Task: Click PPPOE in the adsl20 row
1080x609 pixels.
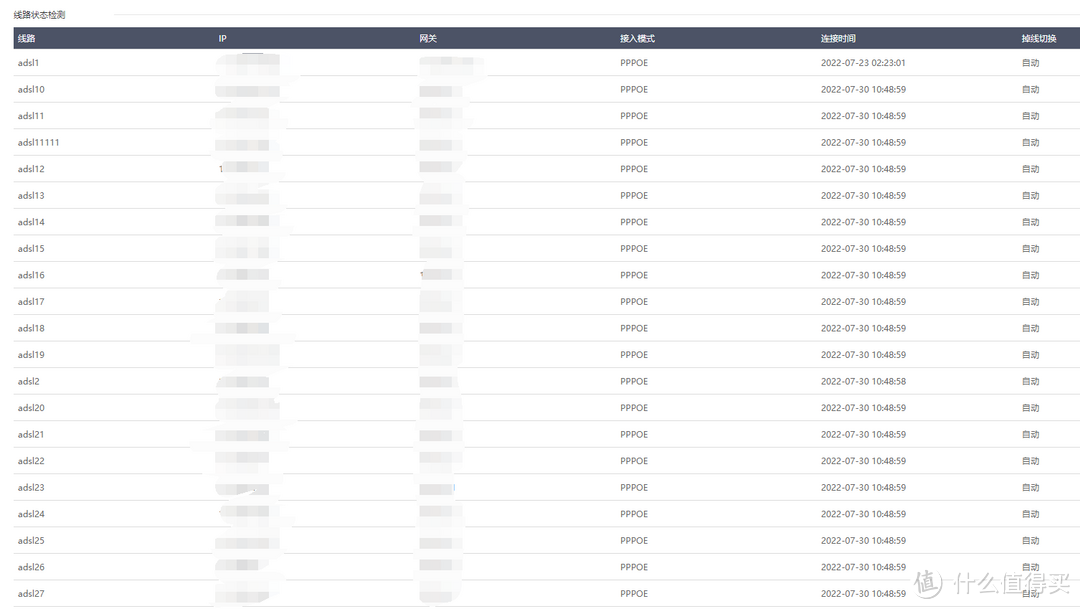Action: pyautogui.click(x=634, y=408)
